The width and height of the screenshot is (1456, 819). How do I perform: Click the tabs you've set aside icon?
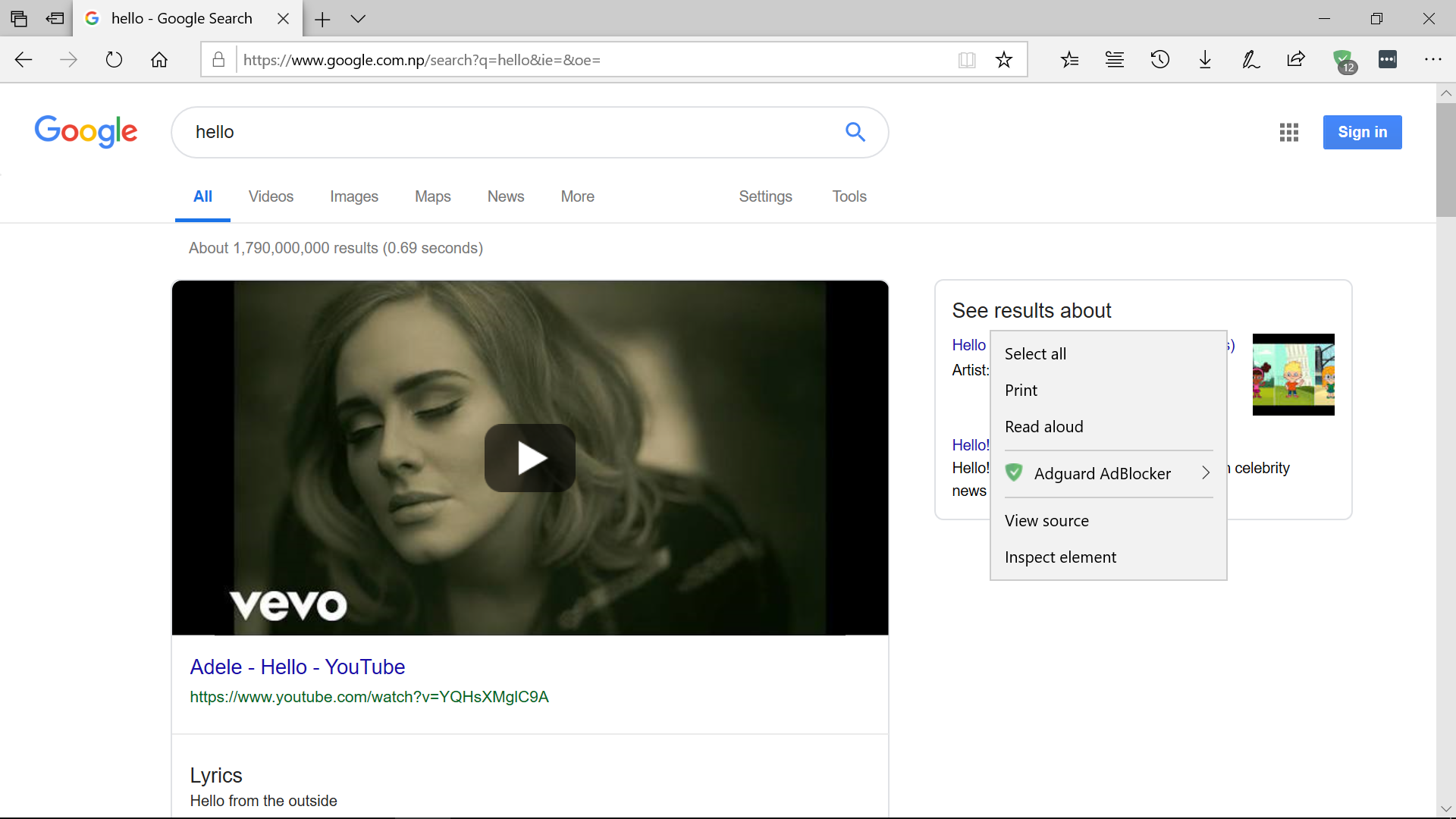pyautogui.click(x=19, y=18)
